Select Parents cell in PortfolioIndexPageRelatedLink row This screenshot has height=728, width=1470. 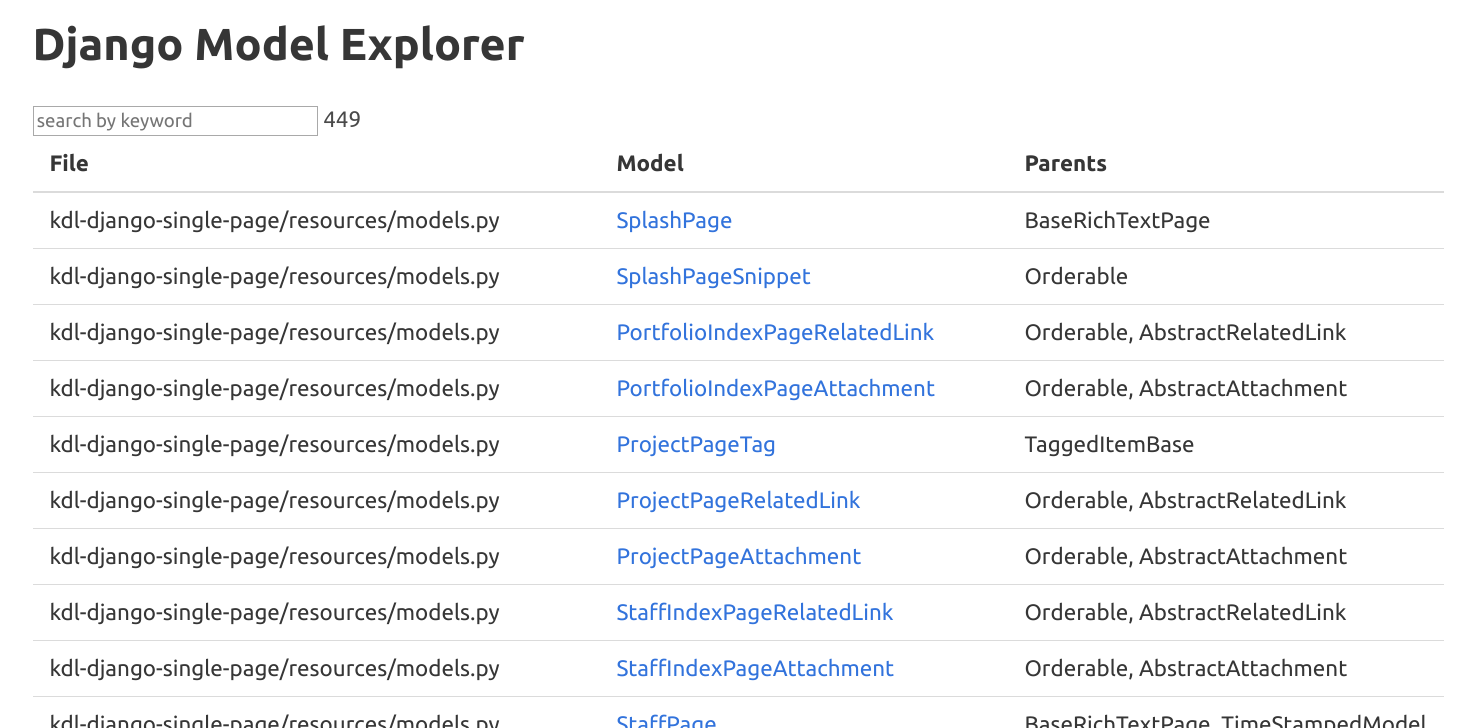point(1185,333)
